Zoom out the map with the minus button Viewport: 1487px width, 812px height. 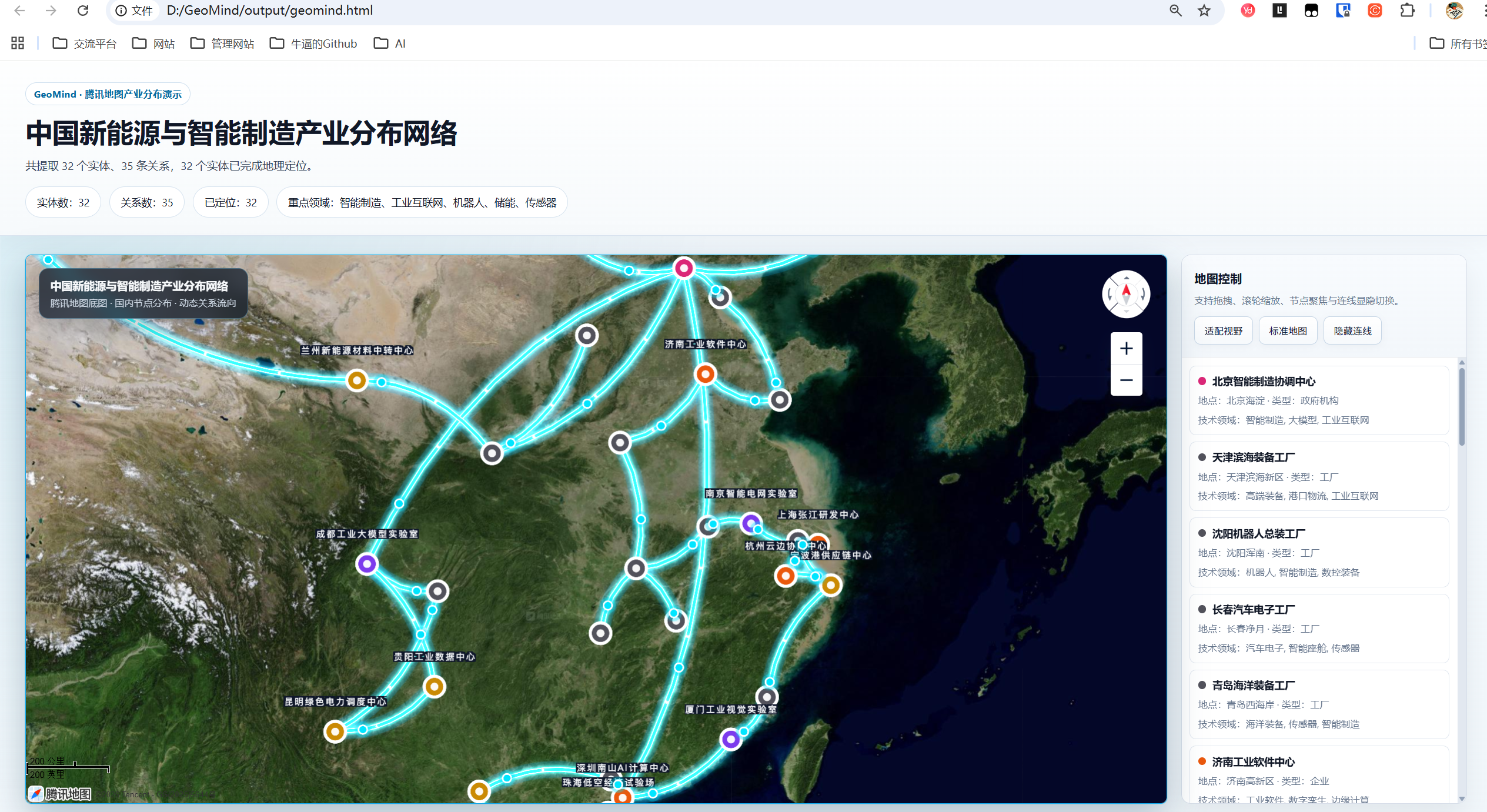point(1126,380)
